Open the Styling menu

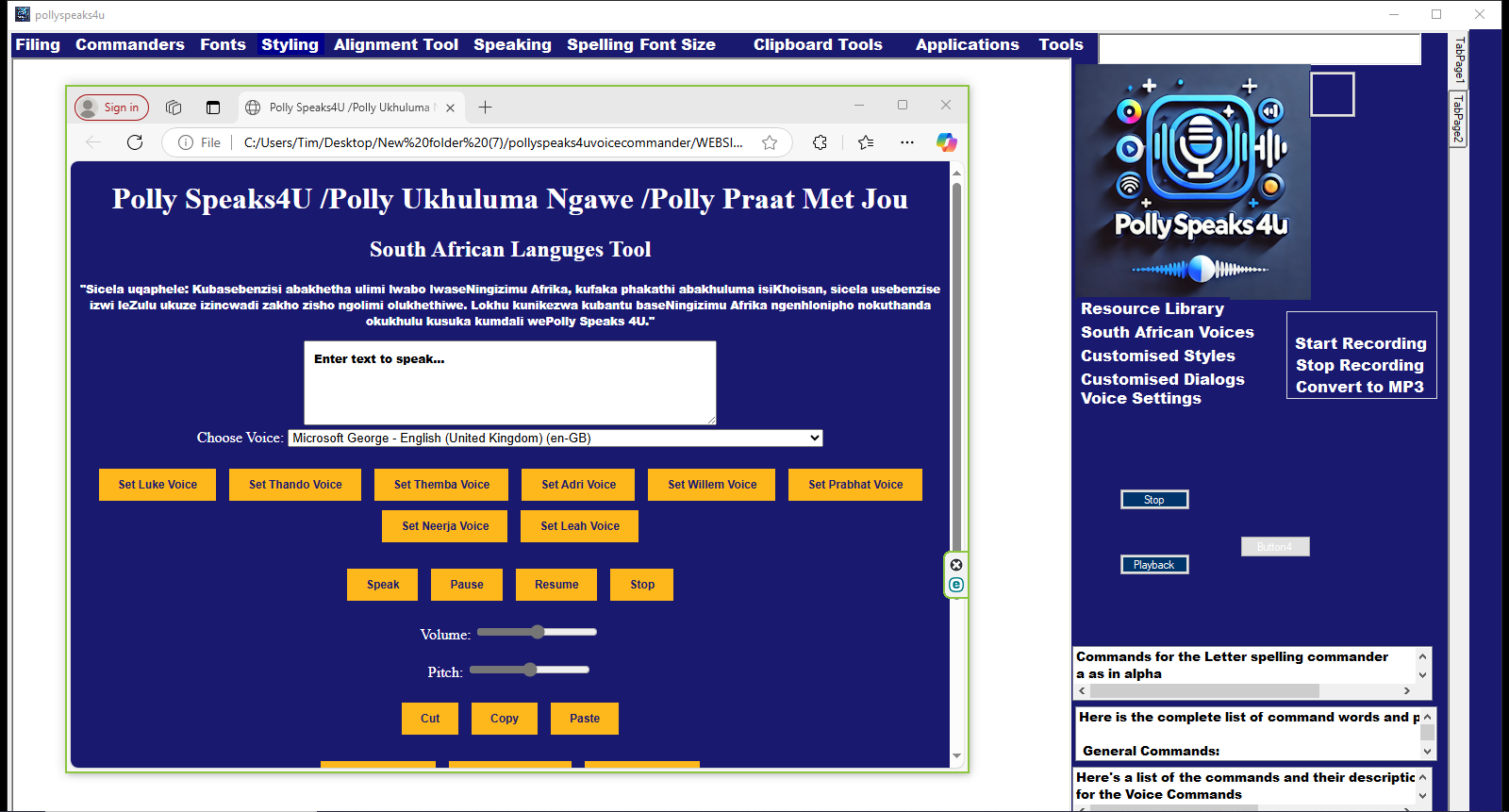click(x=290, y=44)
